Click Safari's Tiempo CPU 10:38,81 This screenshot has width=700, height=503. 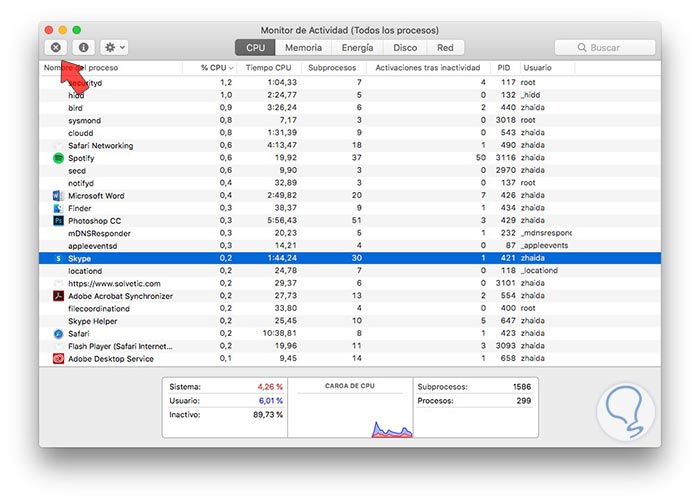pyautogui.click(x=279, y=333)
